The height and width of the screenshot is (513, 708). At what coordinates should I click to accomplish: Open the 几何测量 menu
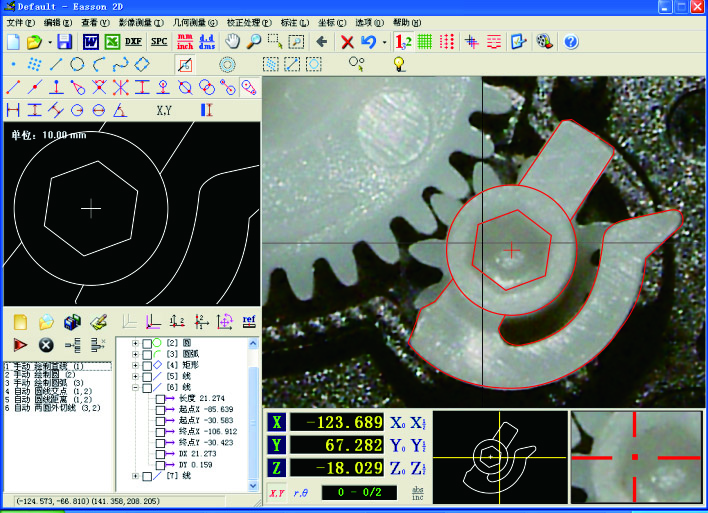(219, 21)
